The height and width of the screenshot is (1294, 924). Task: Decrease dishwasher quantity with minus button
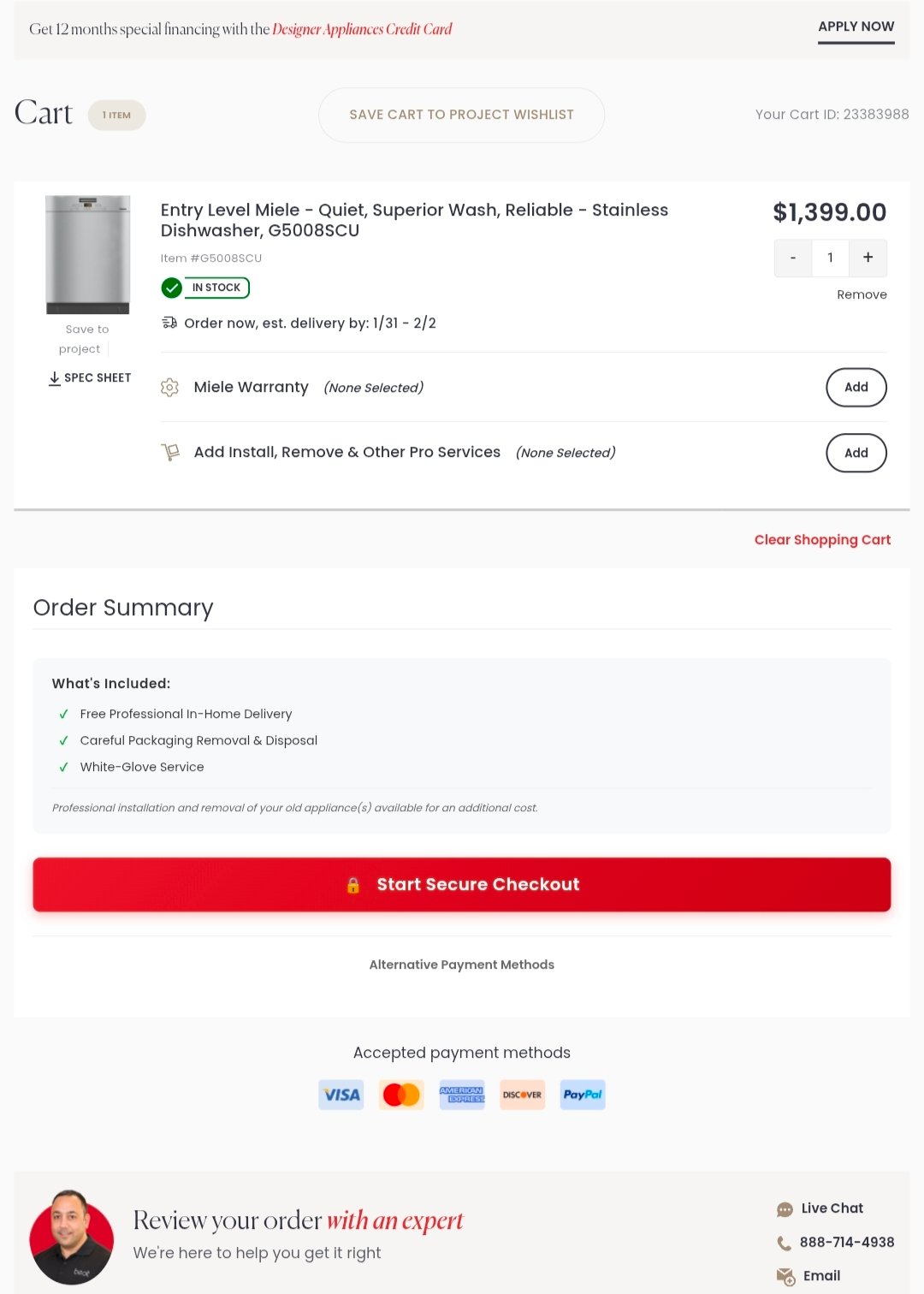[793, 258]
